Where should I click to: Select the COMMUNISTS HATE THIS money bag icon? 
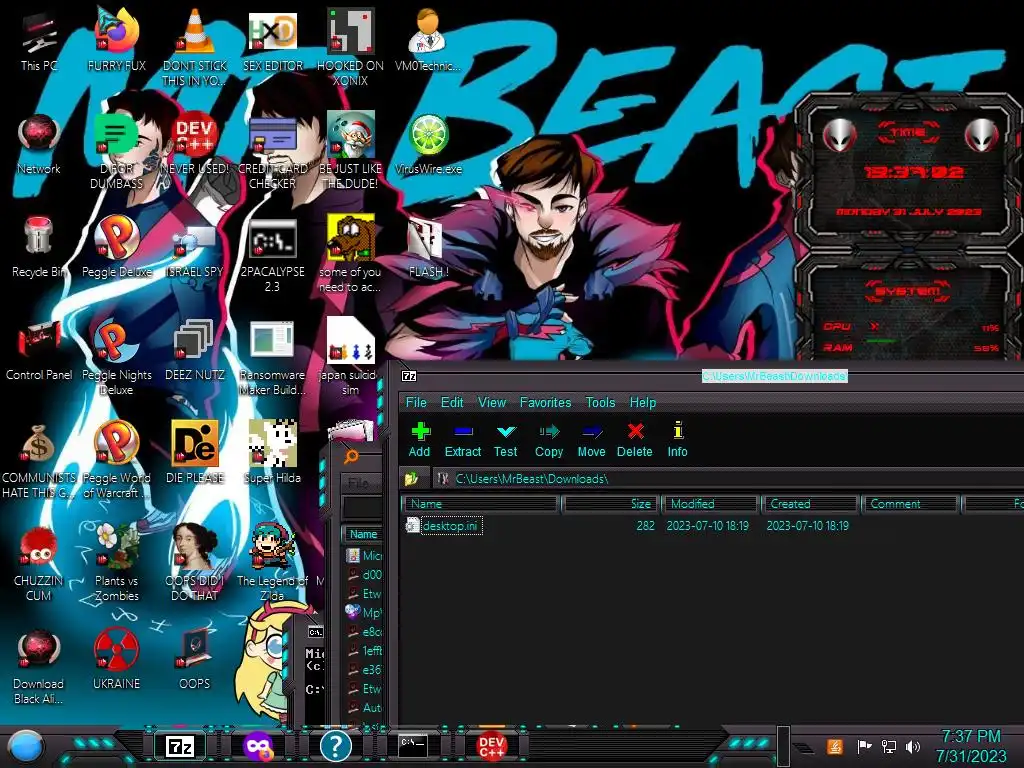39,461
